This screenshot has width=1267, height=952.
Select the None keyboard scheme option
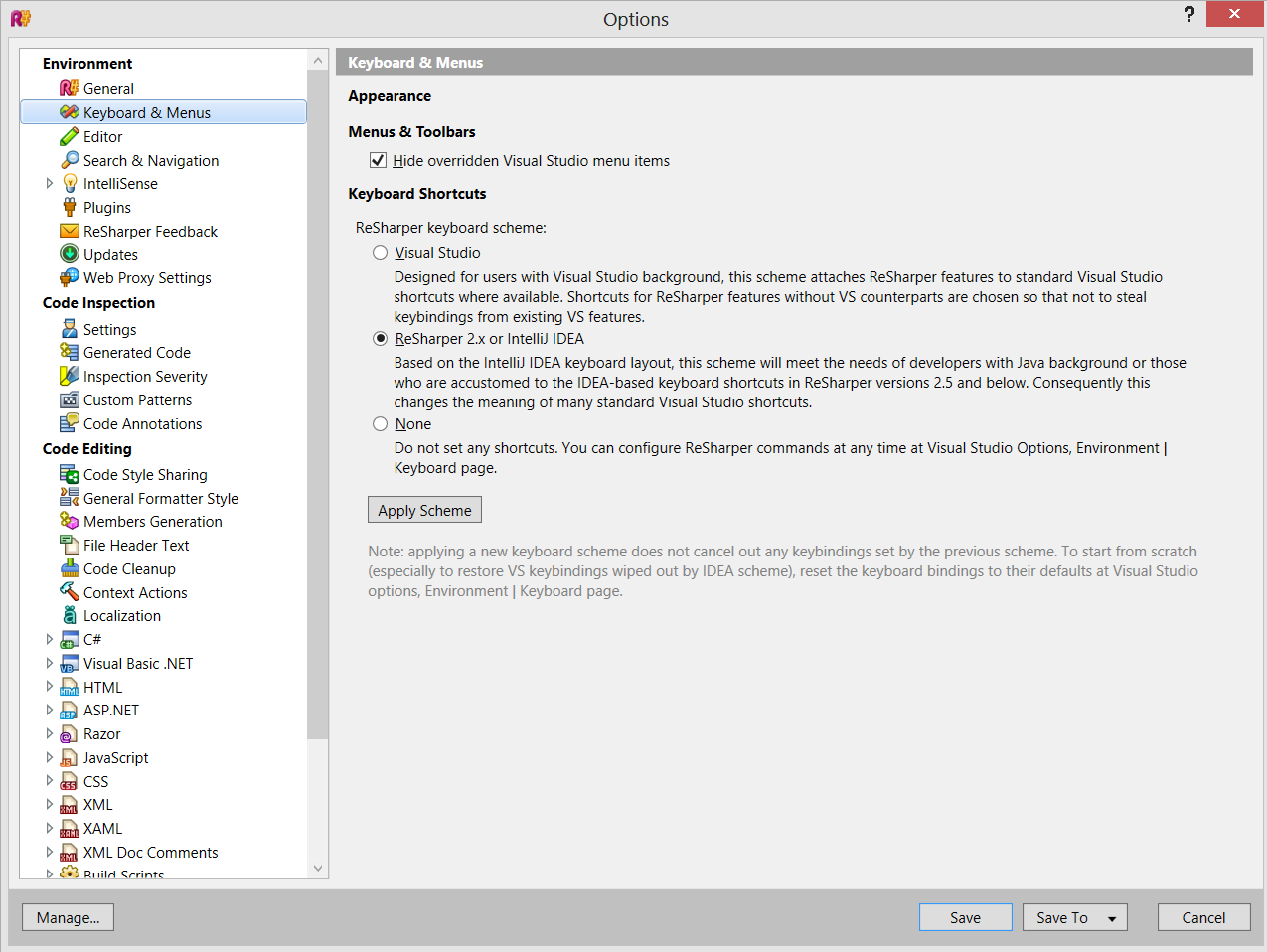[x=380, y=424]
